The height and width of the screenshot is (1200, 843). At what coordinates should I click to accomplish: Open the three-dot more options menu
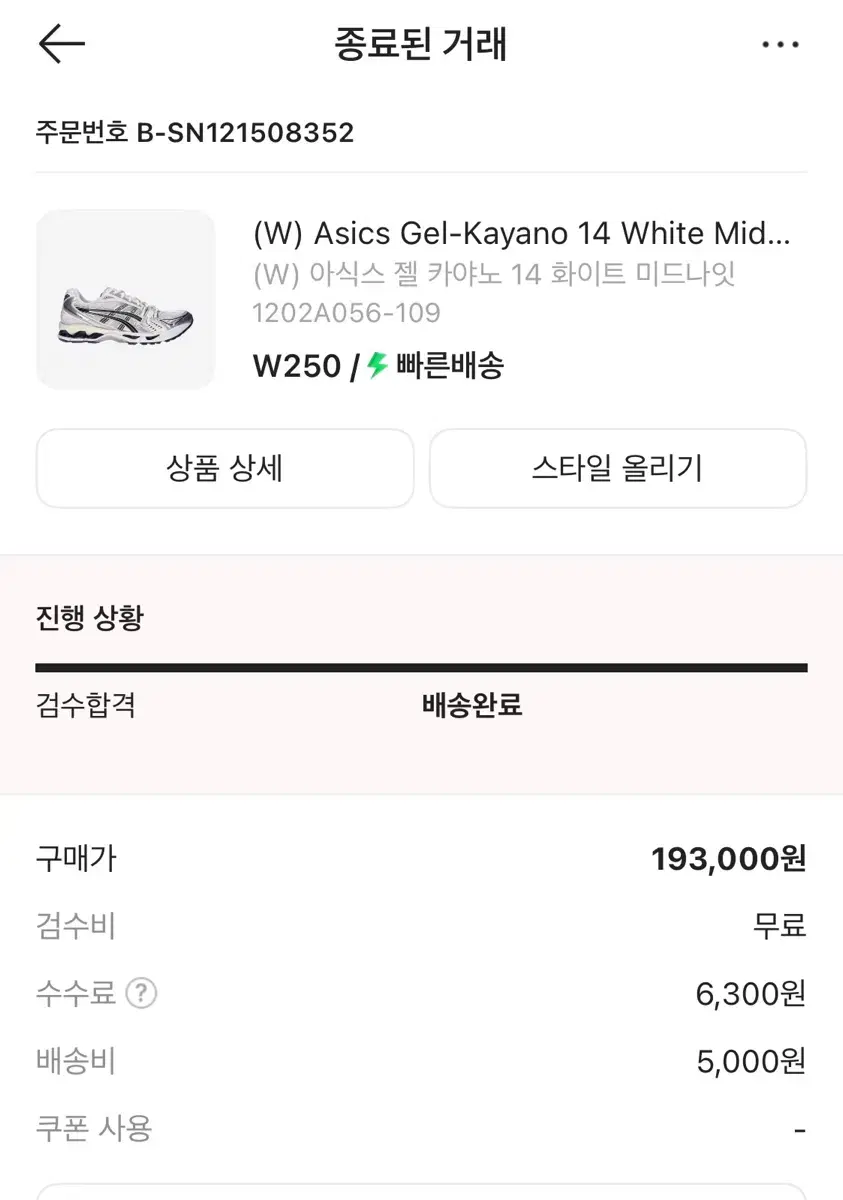[780, 45]
